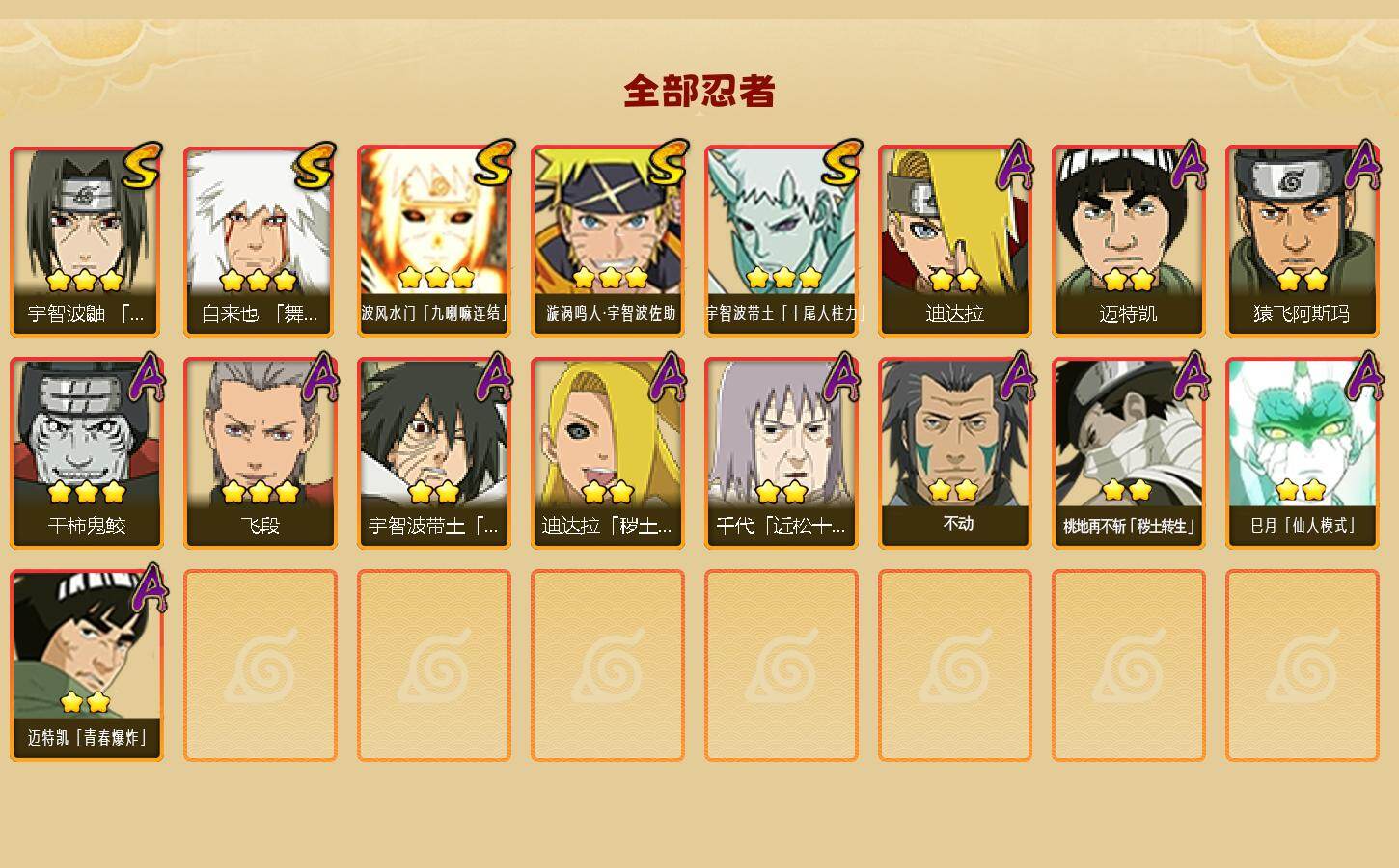The height and width of the screenshot is (868, 1399).
Task: Open the 迈特凯「青春爆炸」 card
Action: pyautogui.click(x=87, y=665)
